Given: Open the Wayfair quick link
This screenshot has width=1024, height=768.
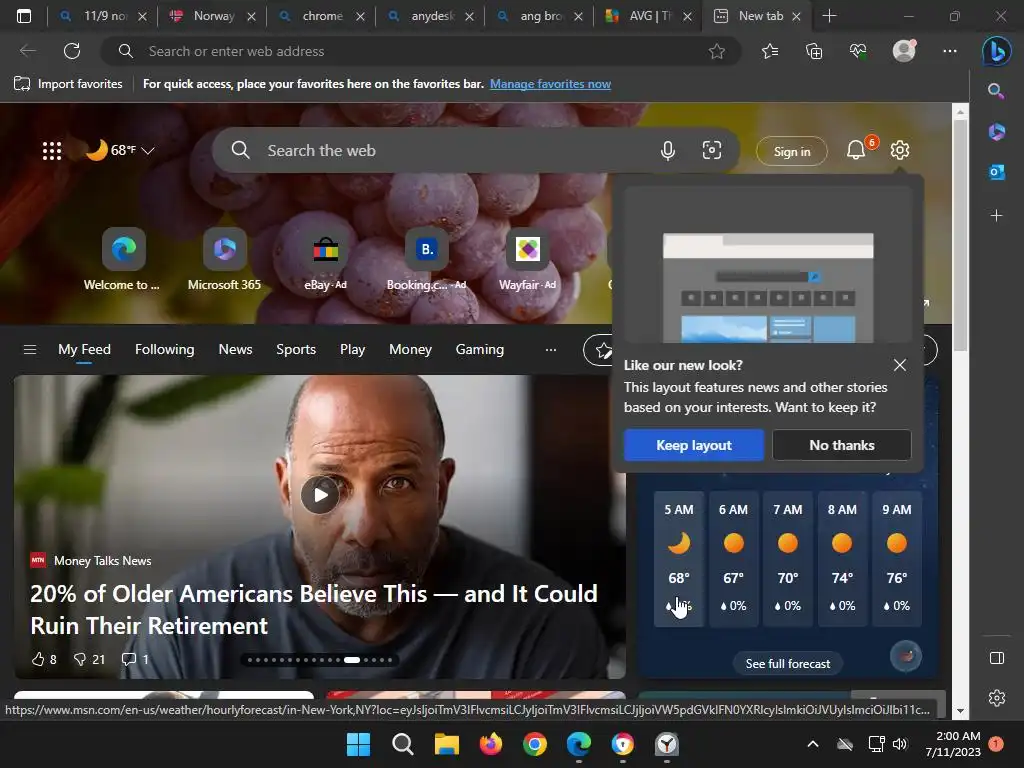Looking at the screenshot, I should point(528,259).
